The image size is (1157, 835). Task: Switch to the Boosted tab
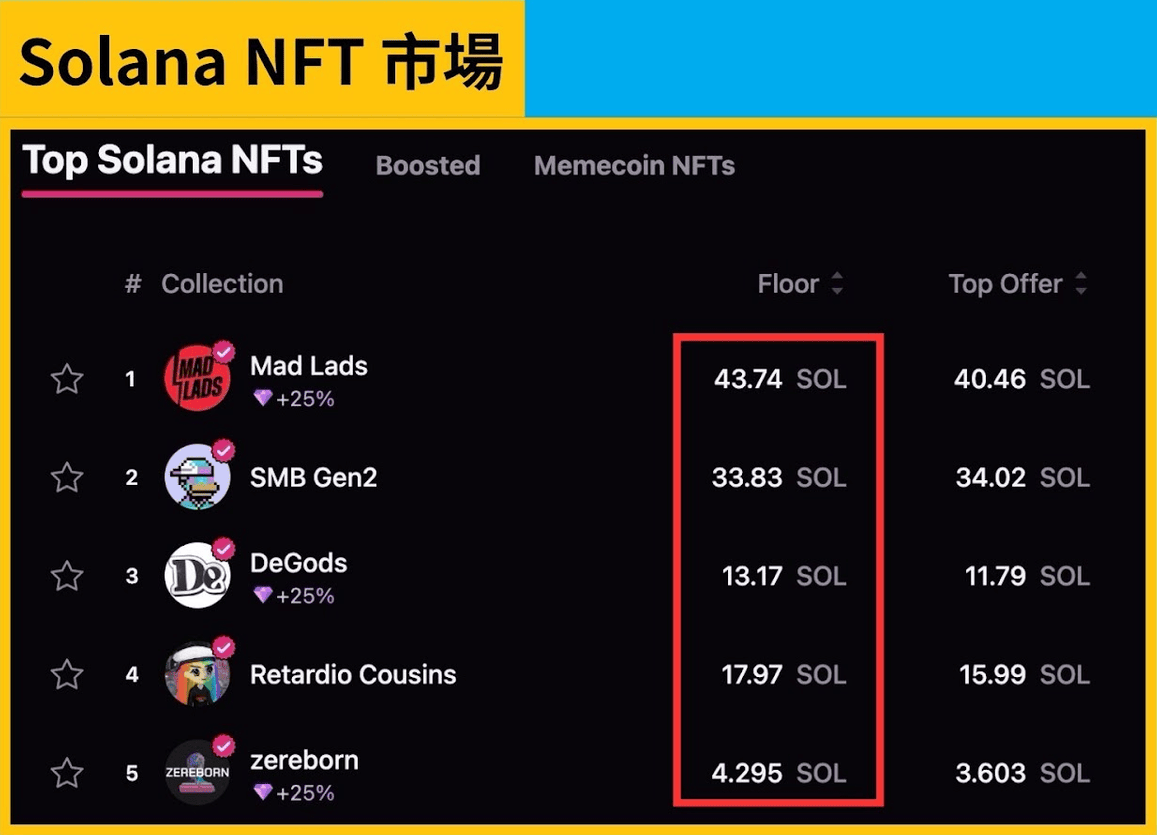tap(428, 166)
